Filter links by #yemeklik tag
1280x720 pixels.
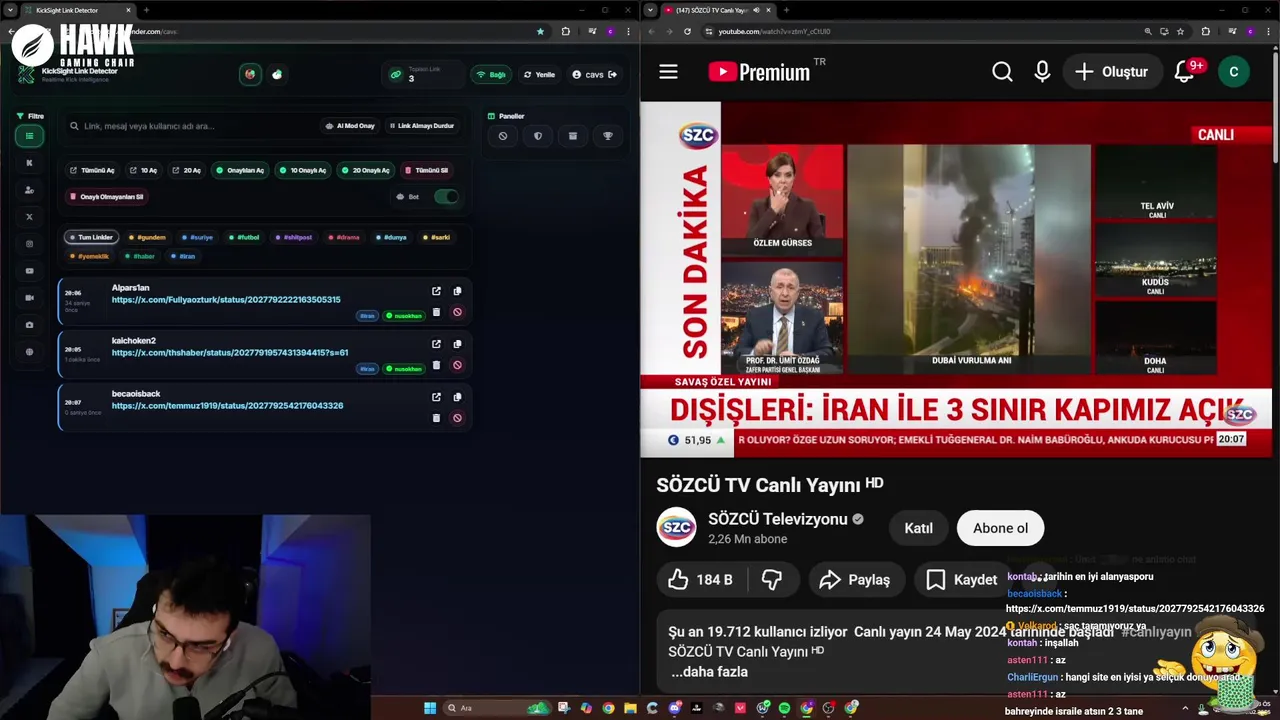[x=90, y=256]
